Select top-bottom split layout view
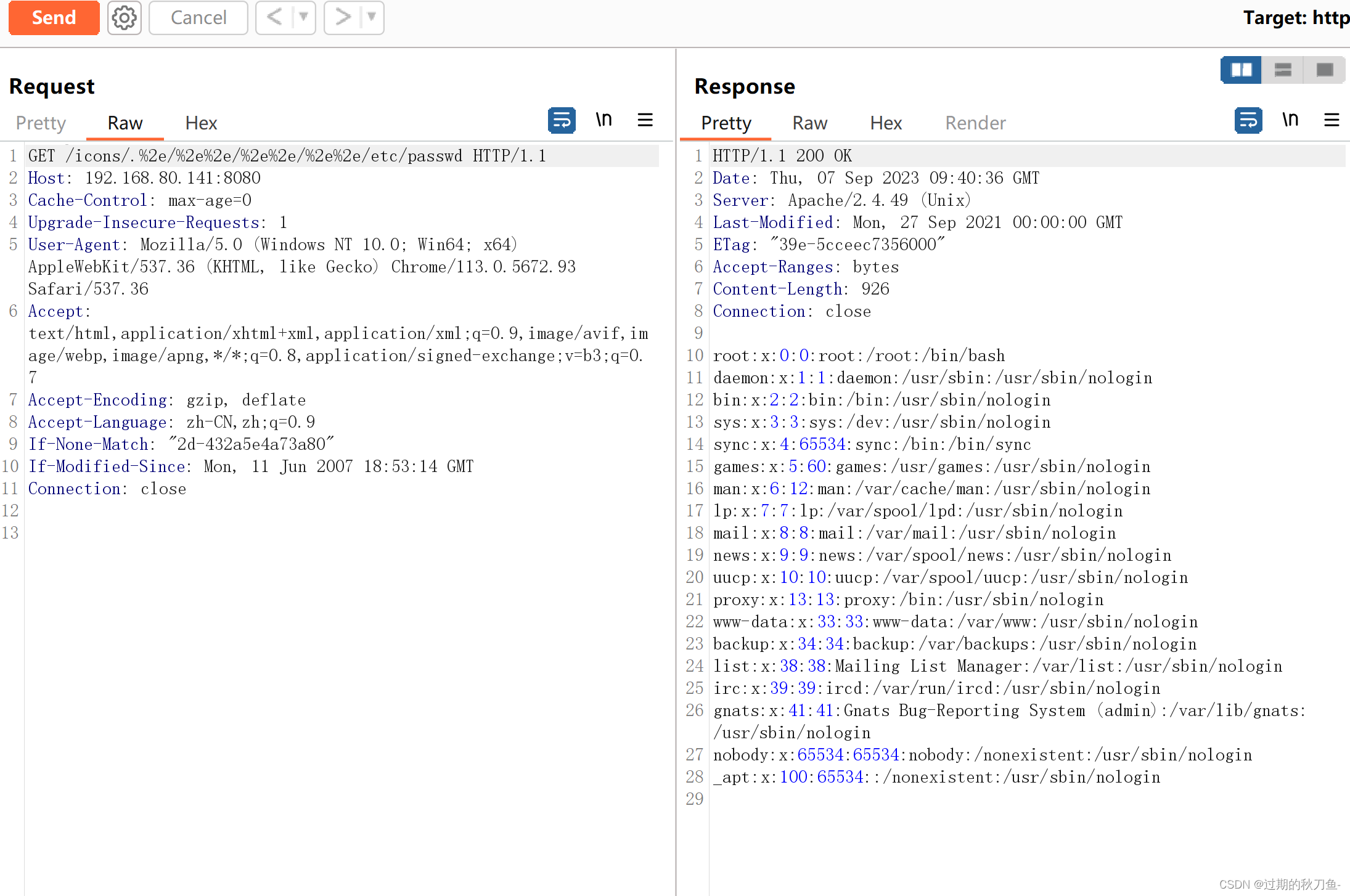 [x=1283, y=70]
